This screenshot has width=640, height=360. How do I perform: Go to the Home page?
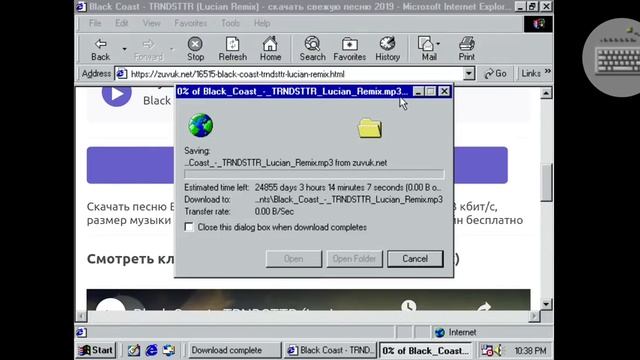(270, 49)
